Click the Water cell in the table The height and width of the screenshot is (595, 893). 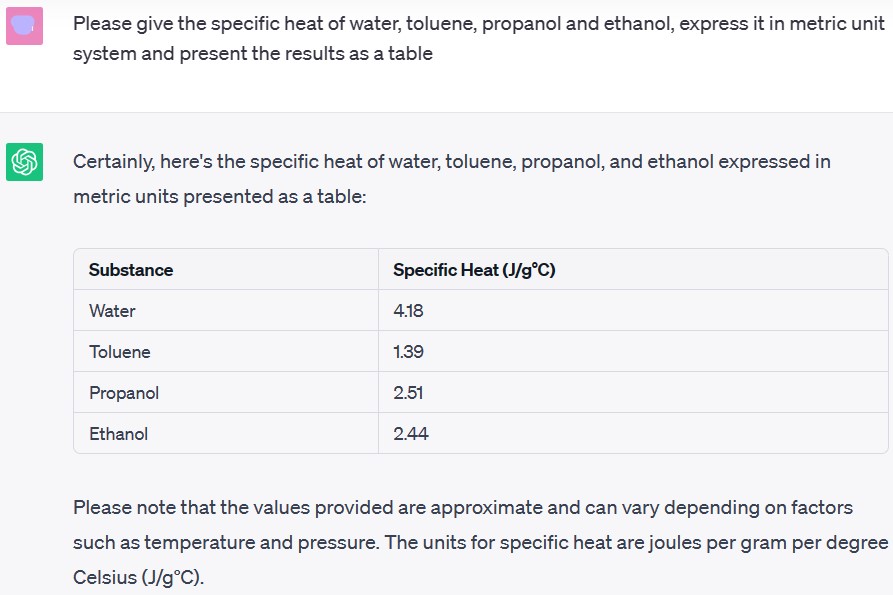pos(112,311)
